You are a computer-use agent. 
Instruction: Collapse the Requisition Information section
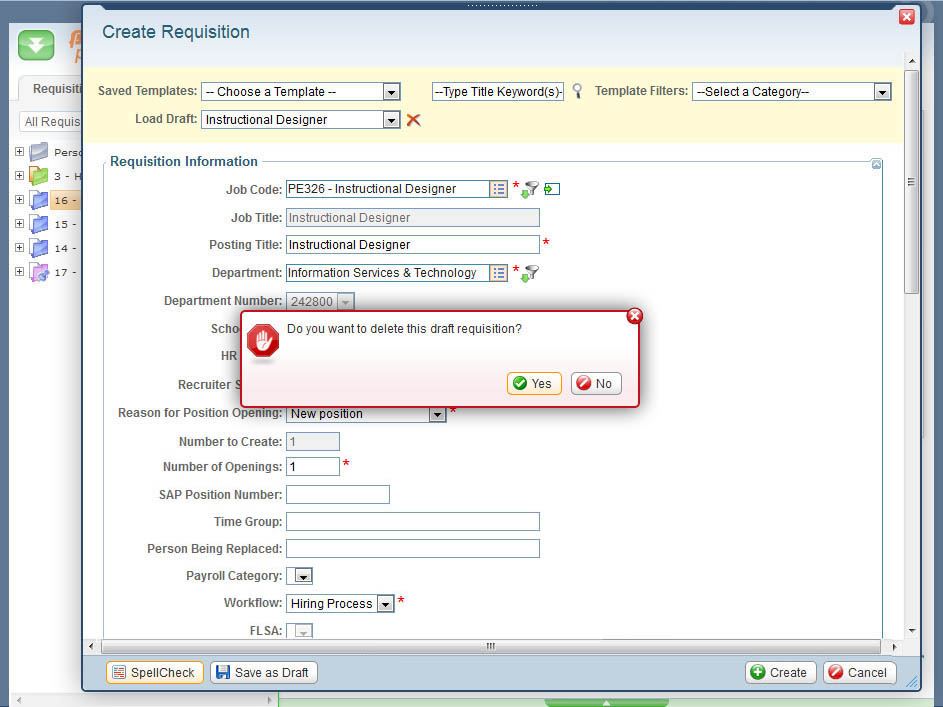tap(876, 164)
